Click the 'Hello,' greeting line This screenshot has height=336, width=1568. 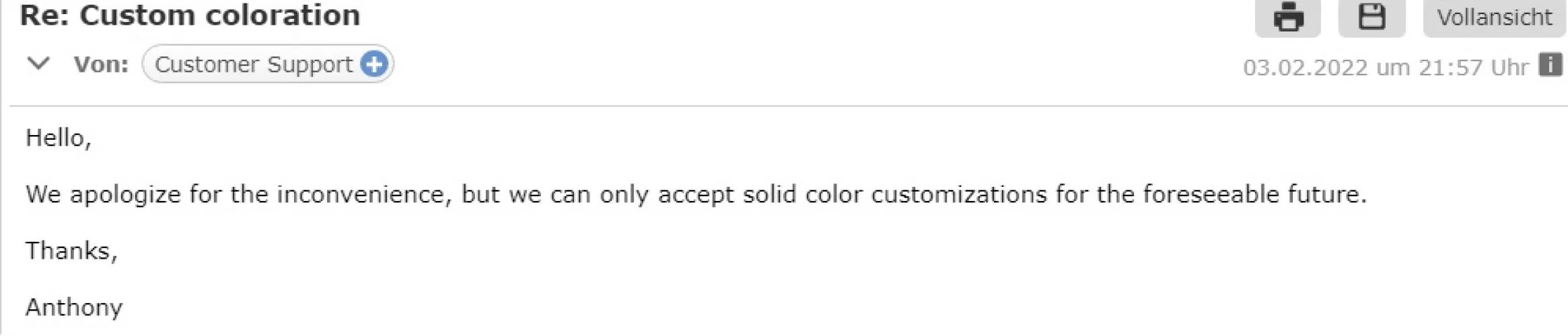point(58,138)
